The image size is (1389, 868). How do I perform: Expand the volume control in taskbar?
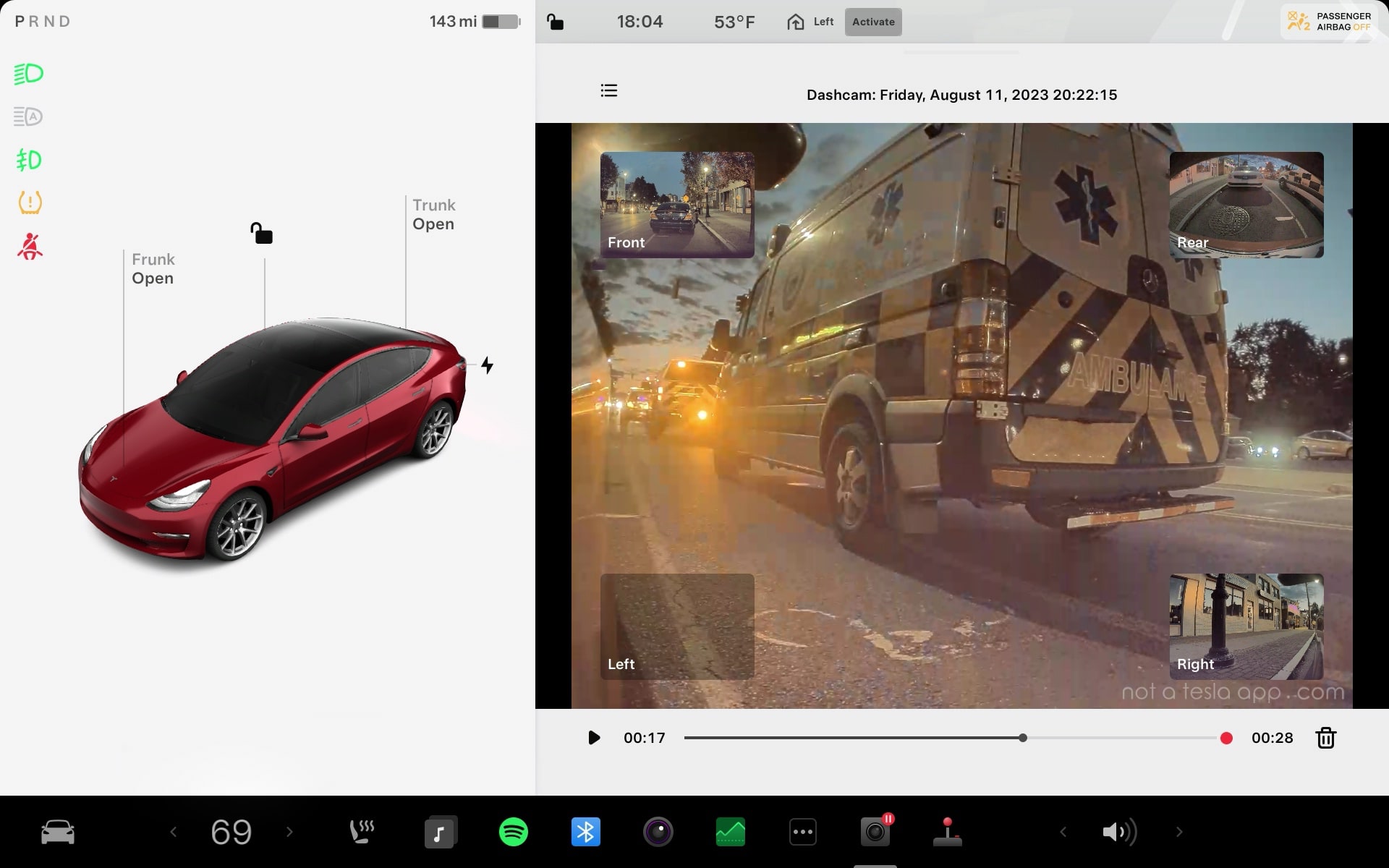click(x=1118, y=832)
